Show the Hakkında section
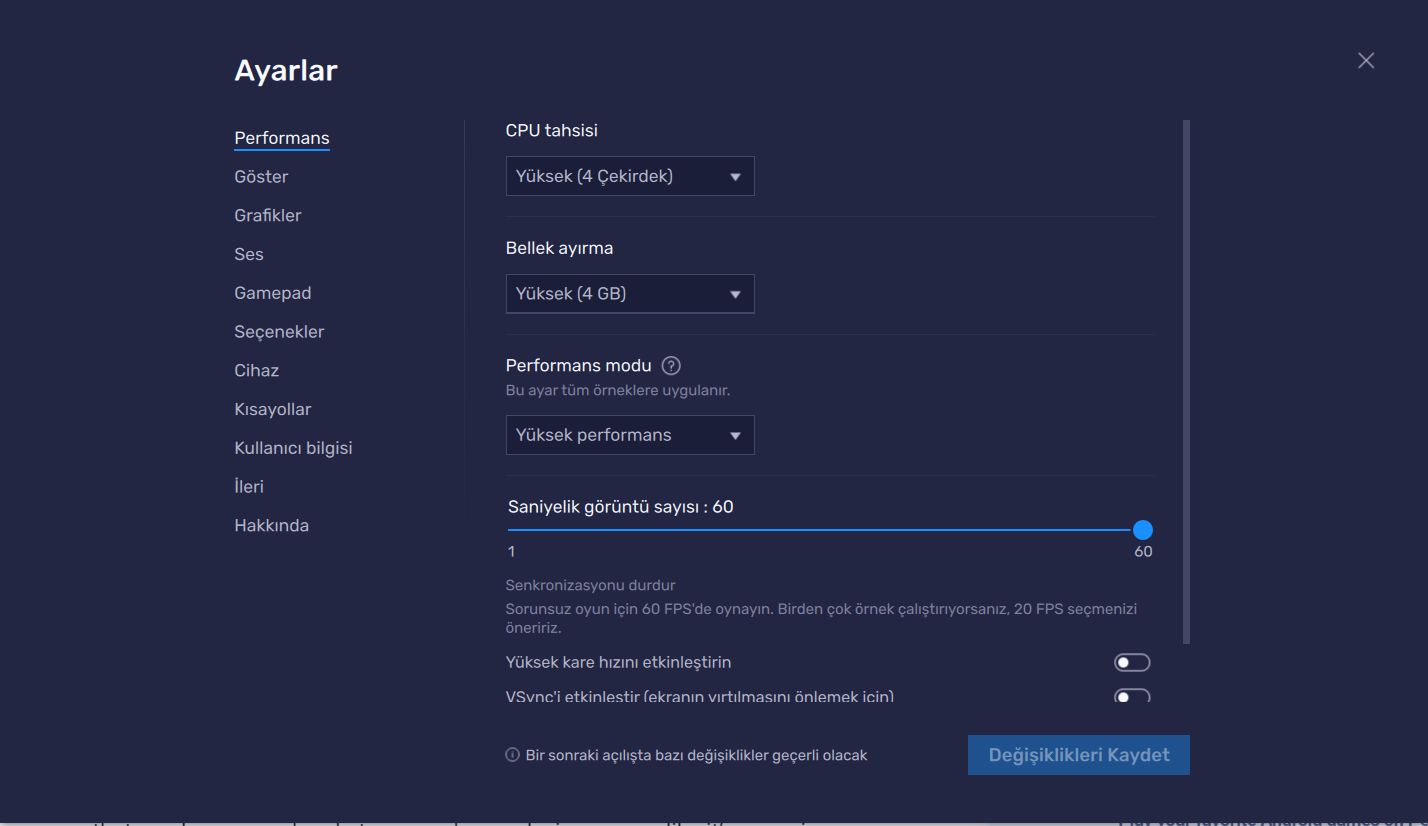Screen dimensions: 1428x826 (271, 526)
